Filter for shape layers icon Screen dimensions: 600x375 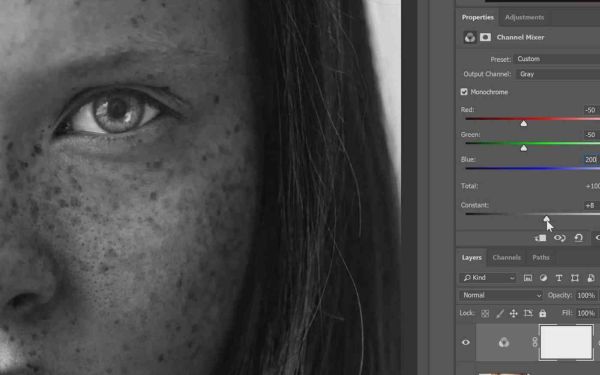pyautogui.click(x=575, y=278)
